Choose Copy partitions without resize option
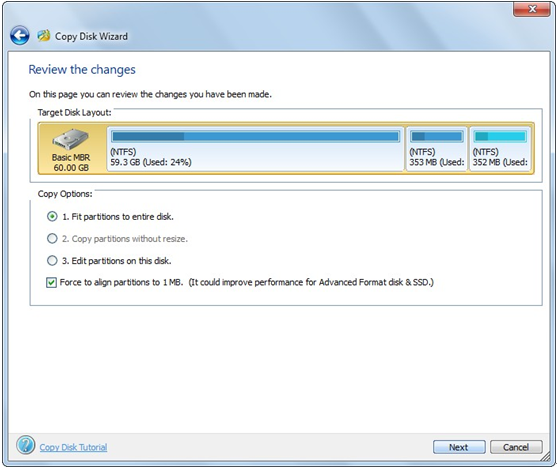 point(52,238)
